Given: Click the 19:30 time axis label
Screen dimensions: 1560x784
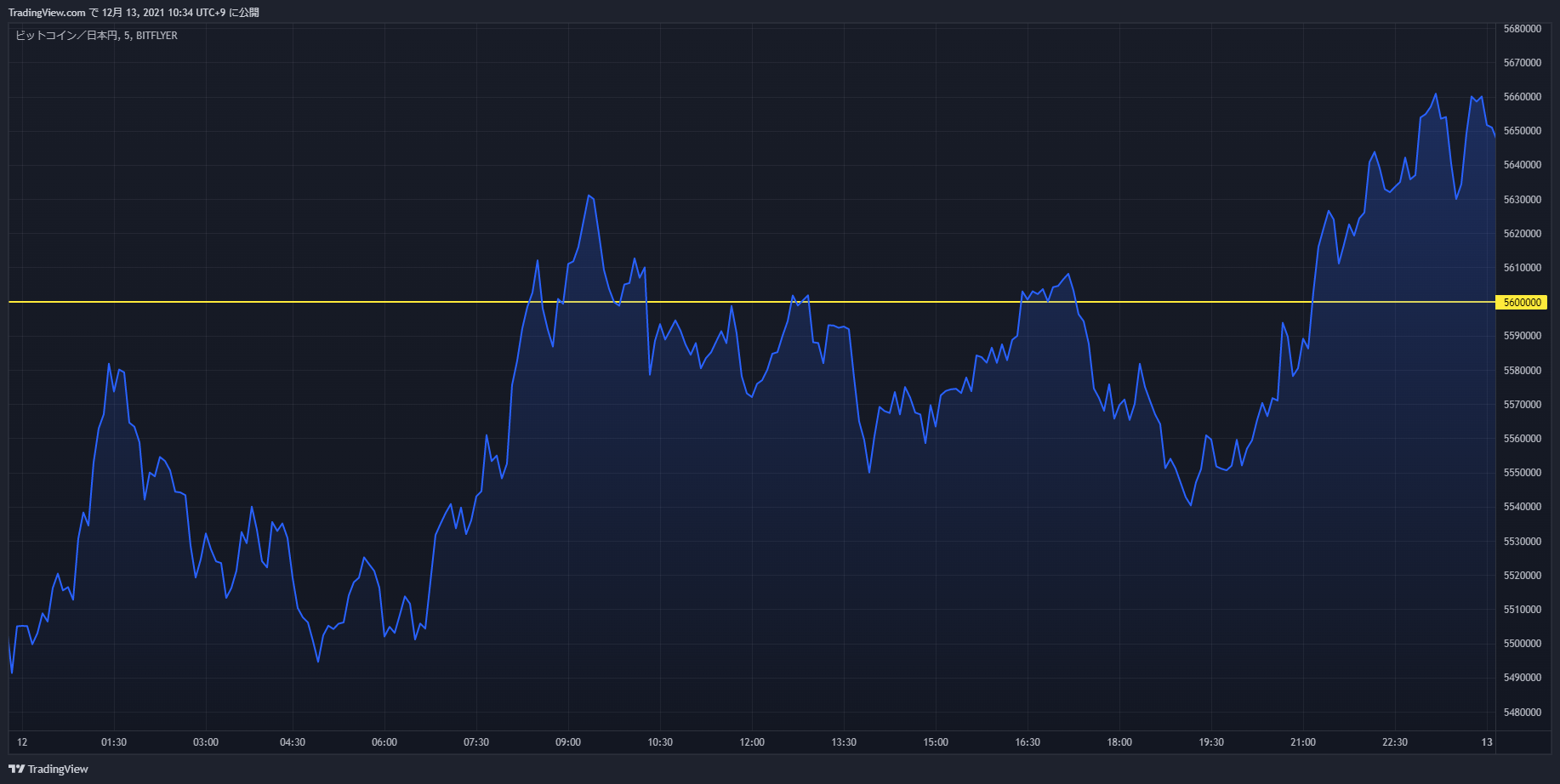Looking at the screenshot, I should 1211,742.
